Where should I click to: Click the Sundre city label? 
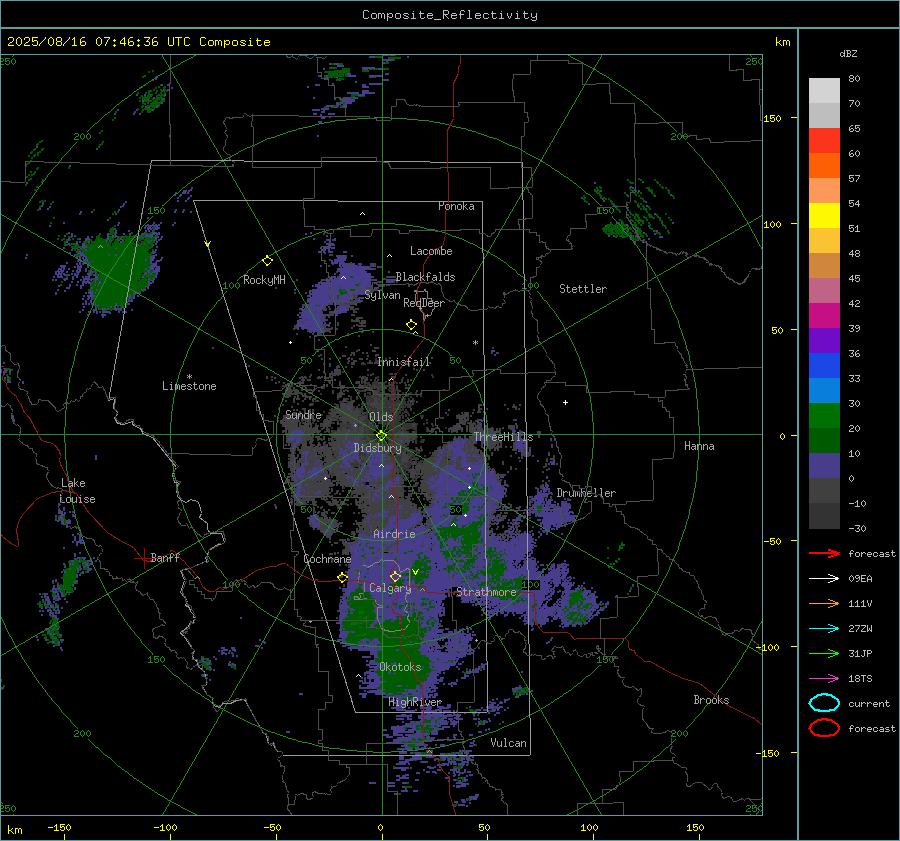pos(303,414)
